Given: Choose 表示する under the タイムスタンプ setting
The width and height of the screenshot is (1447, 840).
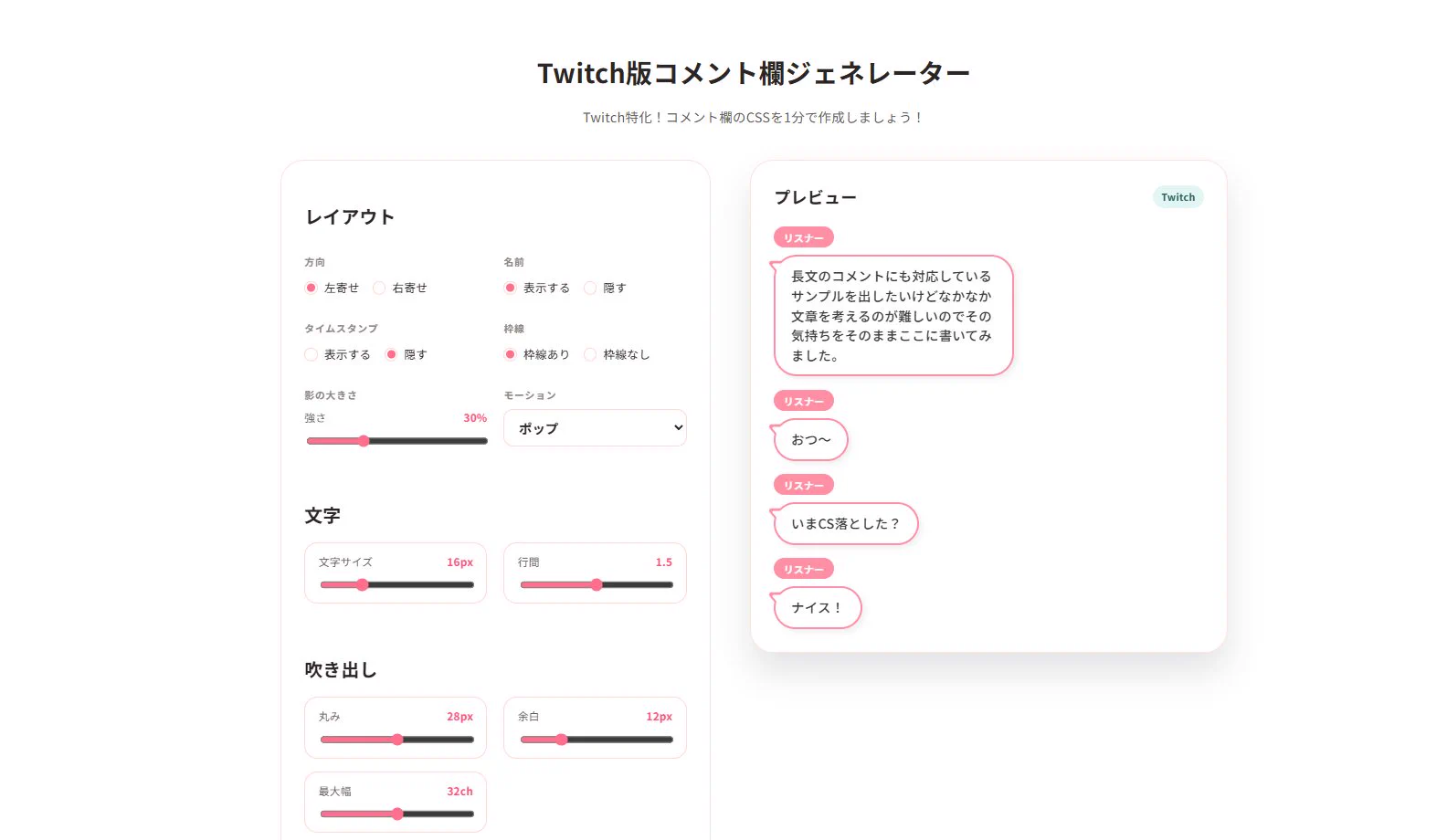Looking at the screenshot, I should [312, 354].
